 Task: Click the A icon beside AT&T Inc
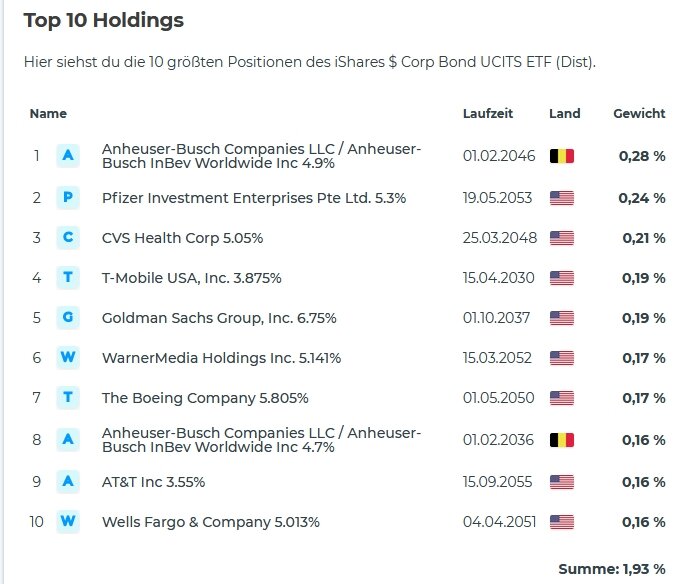pyautogui.click(x=68, y=482)
